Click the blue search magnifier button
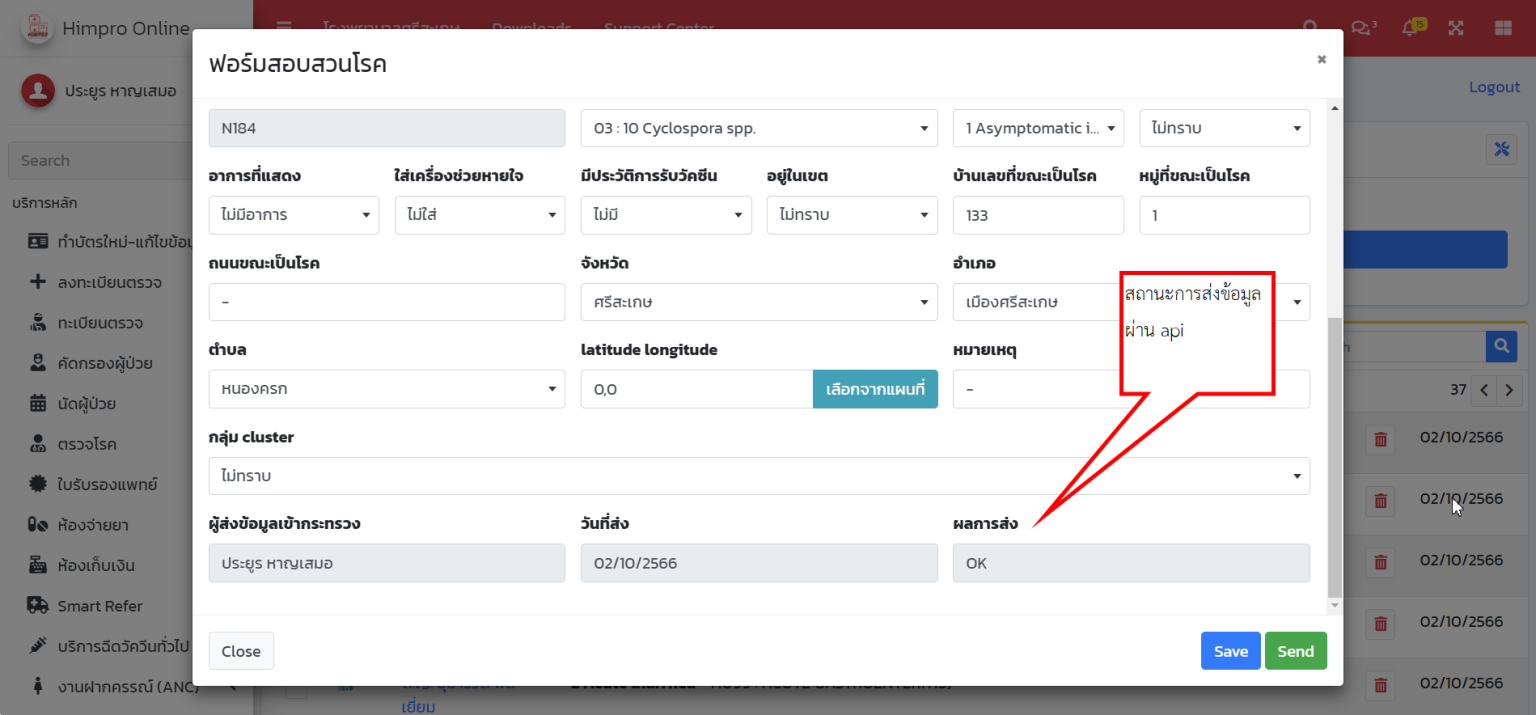 click(x=1501, y=346)
